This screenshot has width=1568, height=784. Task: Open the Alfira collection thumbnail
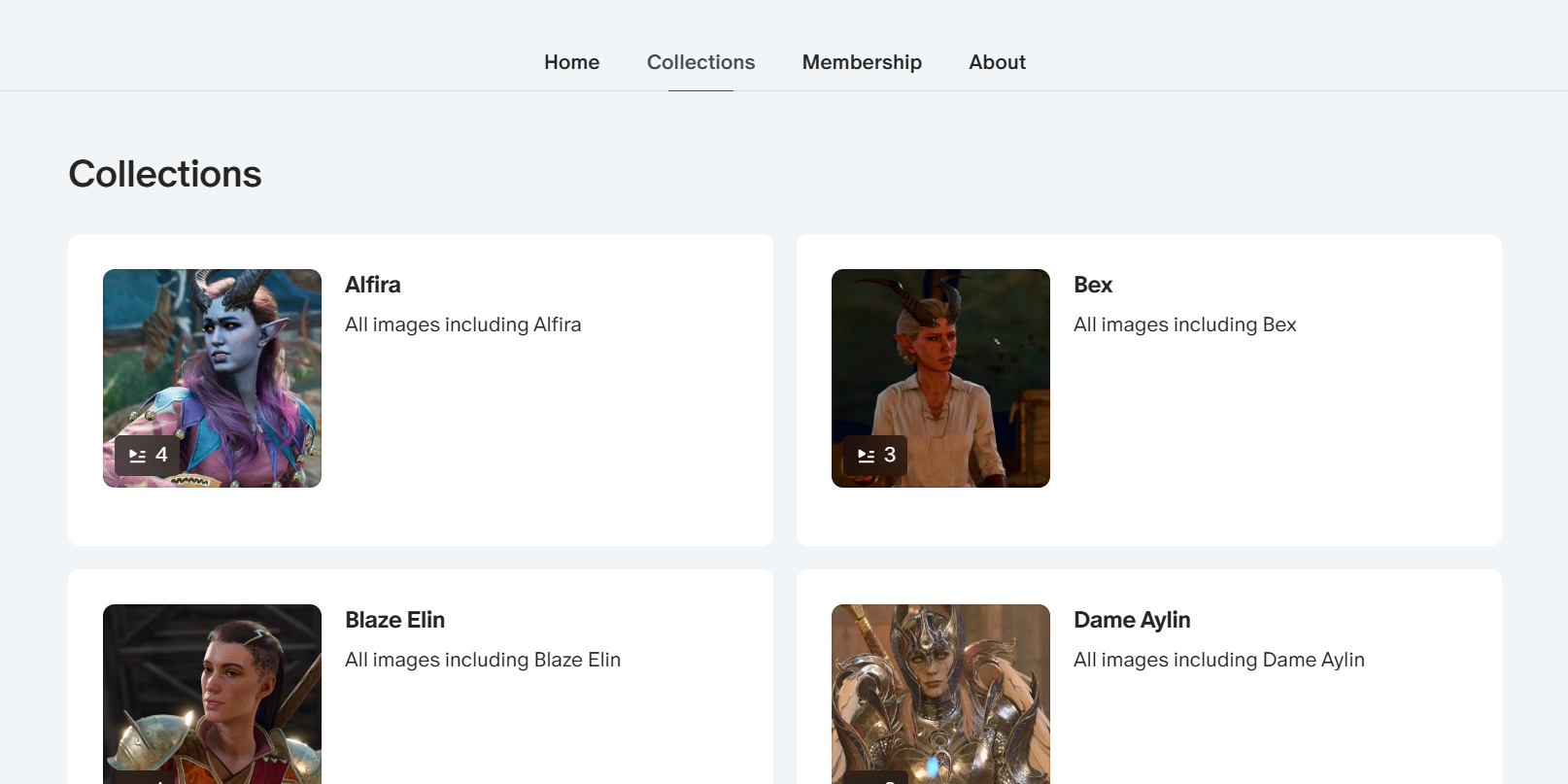point(212,378)
